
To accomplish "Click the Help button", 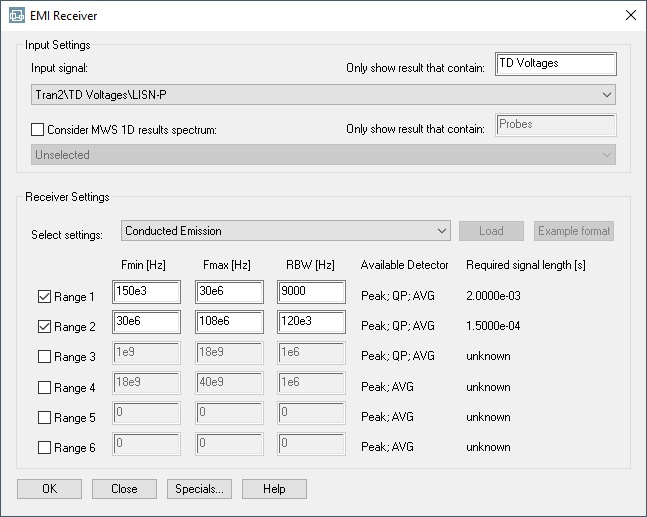I will [274, 489].
